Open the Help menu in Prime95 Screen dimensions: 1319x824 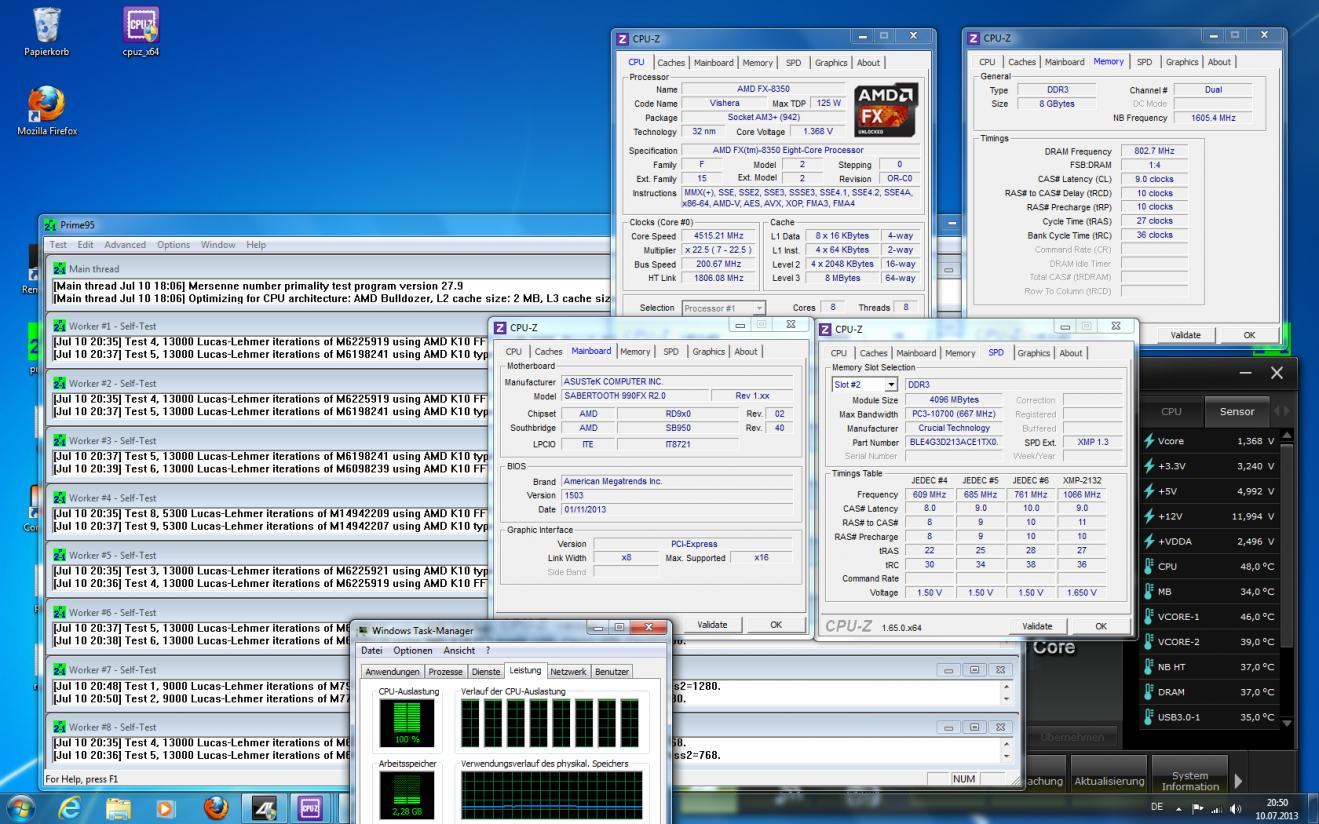point(256,245)
